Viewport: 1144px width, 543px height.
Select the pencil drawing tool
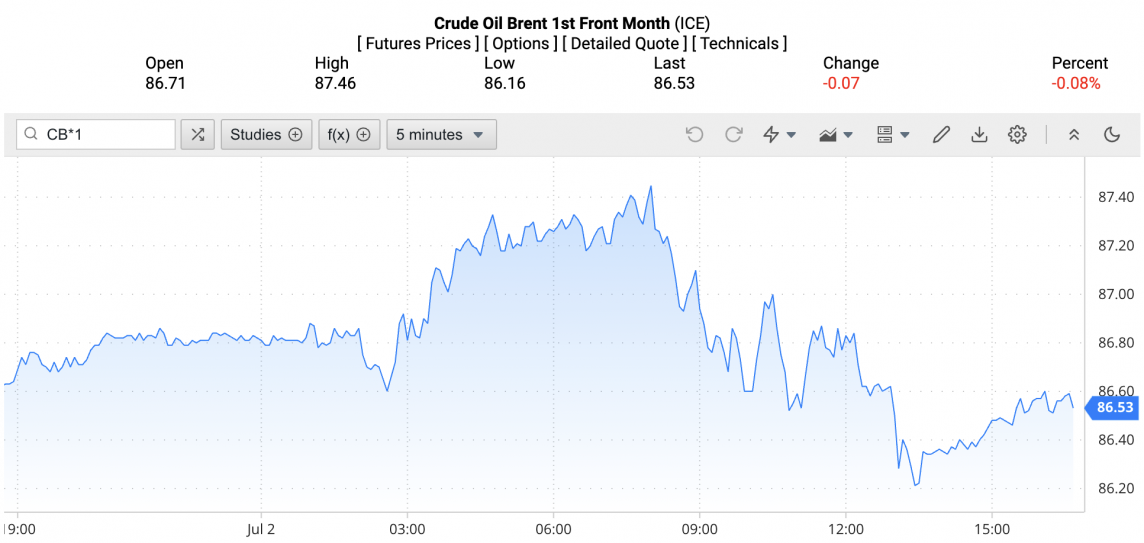[x=940, y=135]
